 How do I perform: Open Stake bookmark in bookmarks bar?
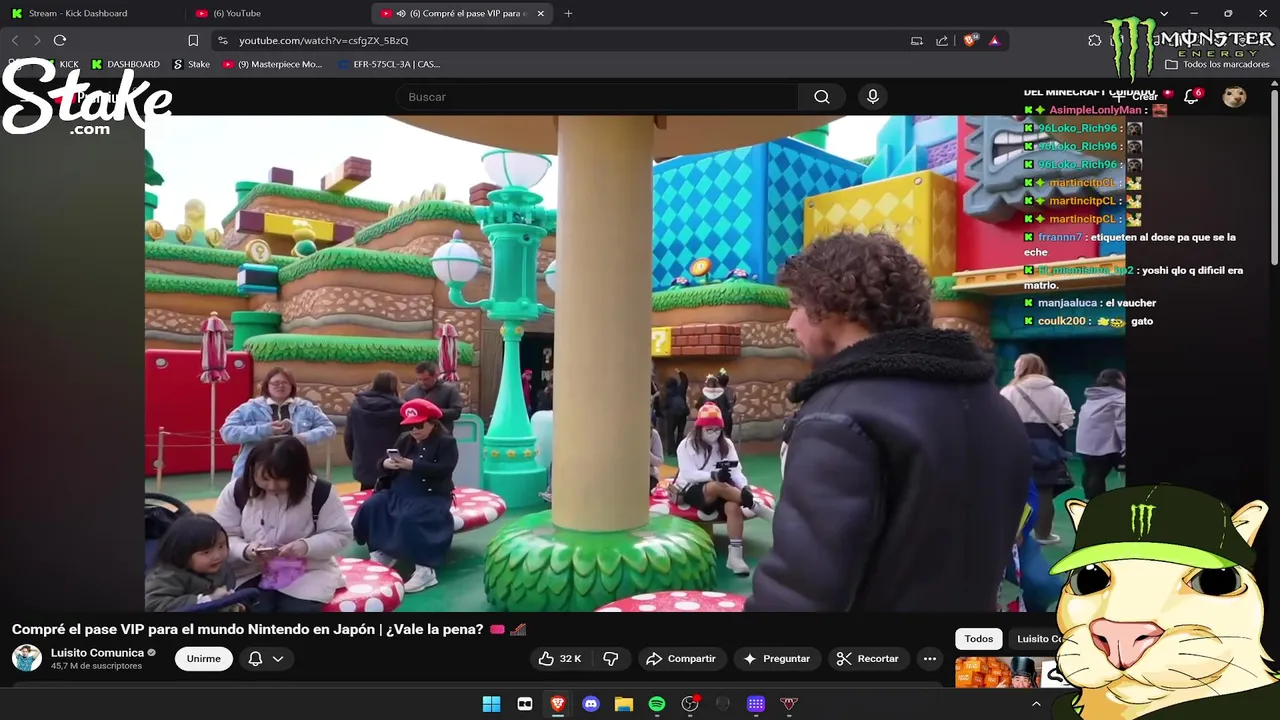pos(191,64)
